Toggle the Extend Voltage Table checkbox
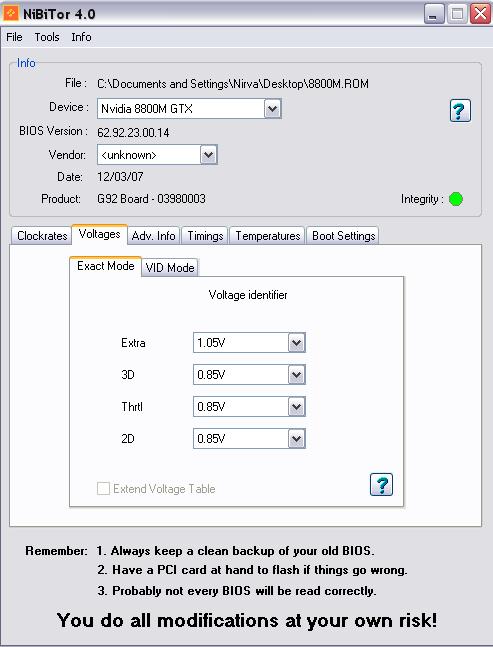Viewport: 493px width, 647px height. point(103,489)
